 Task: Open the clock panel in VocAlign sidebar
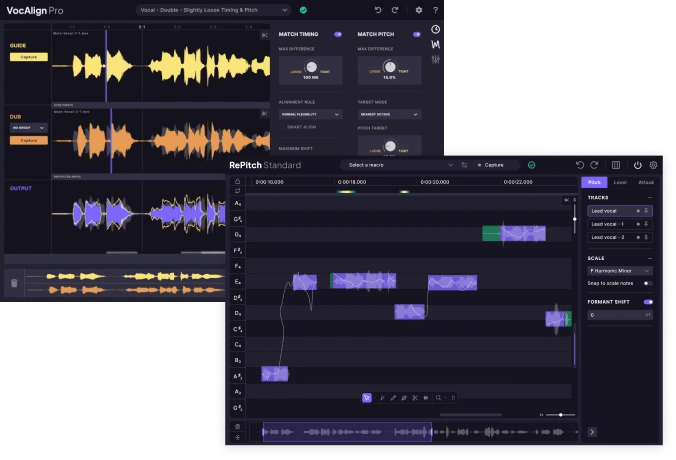(x=435, y=29)
